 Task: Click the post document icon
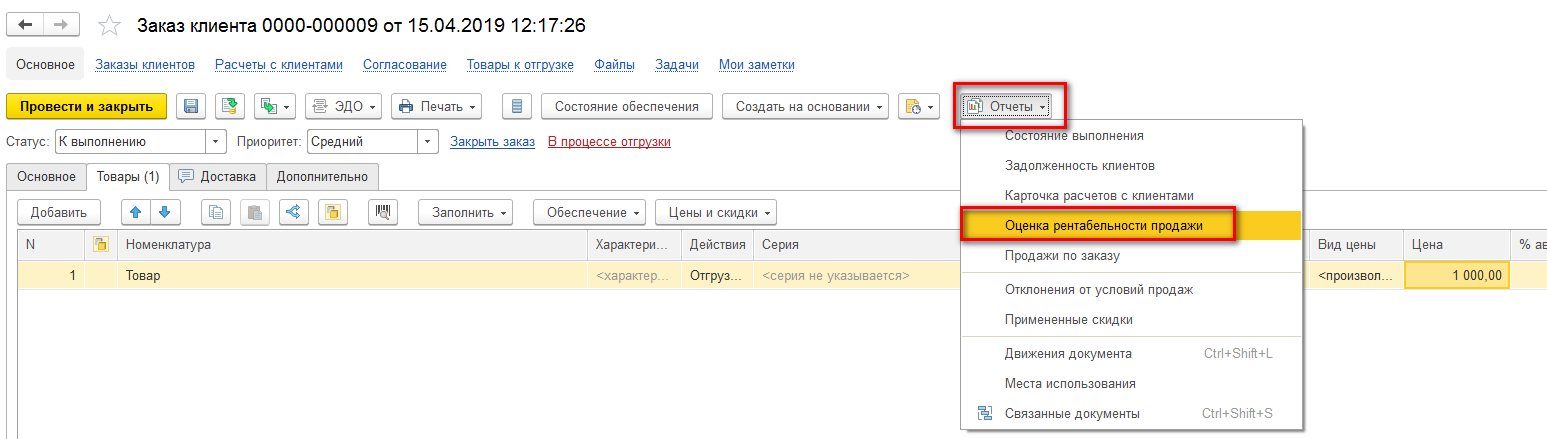pos(231,106)
